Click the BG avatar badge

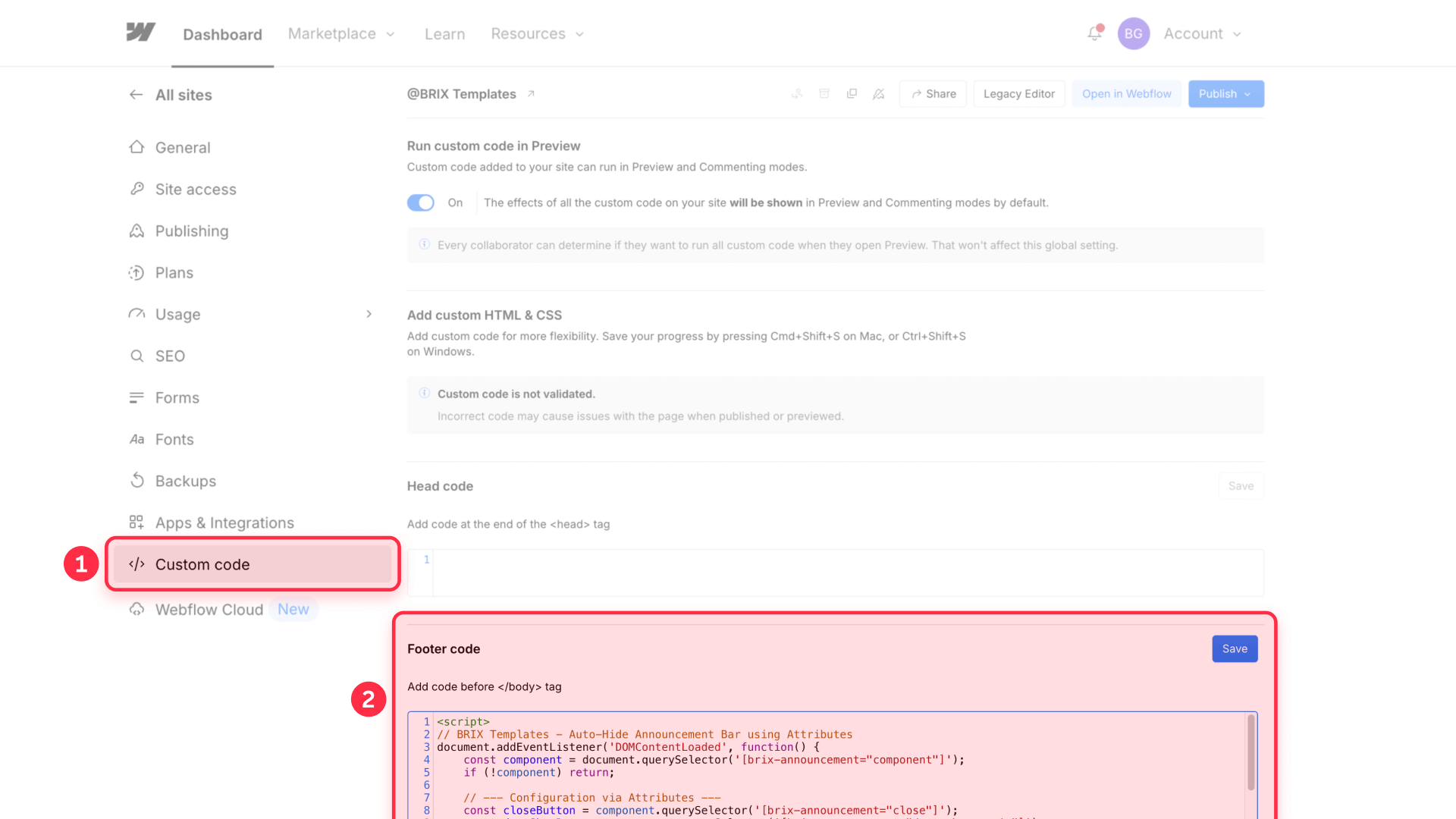[1134, 33]
